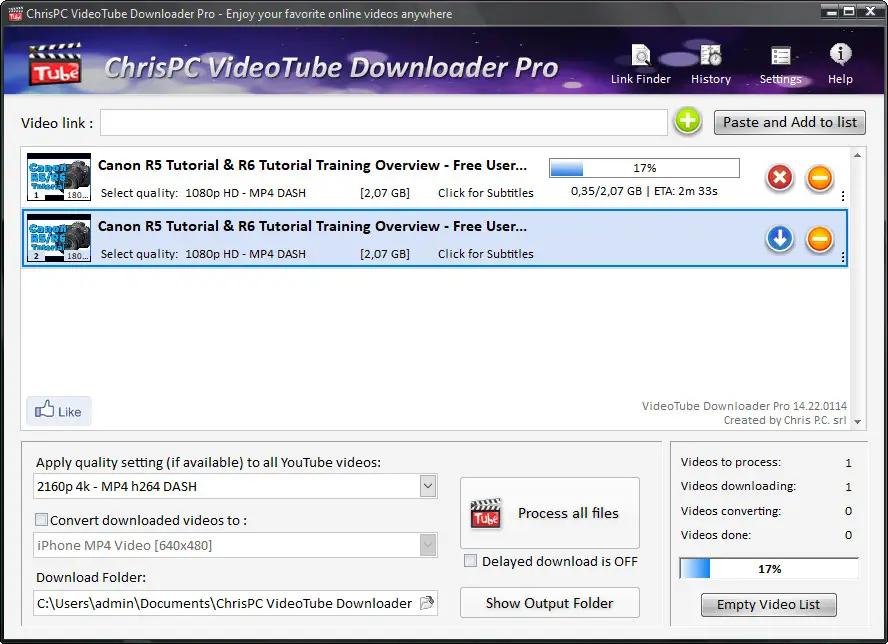Click the Process all files button
This screenshot has width=888, height=644.
pyautogui.click(x=548, y=513)
